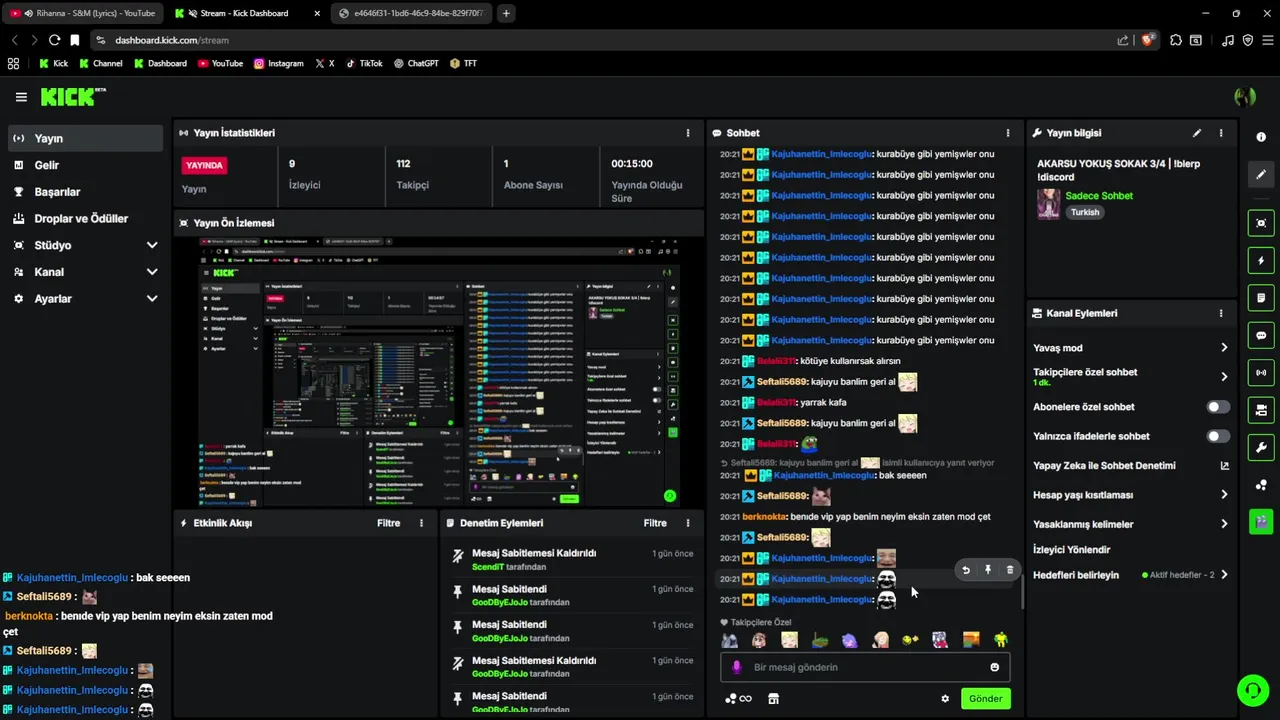1280x720 pixels.
Task: Open Filtre in Denetim Eylemleri panel
Action: click(x=655, y=523)
